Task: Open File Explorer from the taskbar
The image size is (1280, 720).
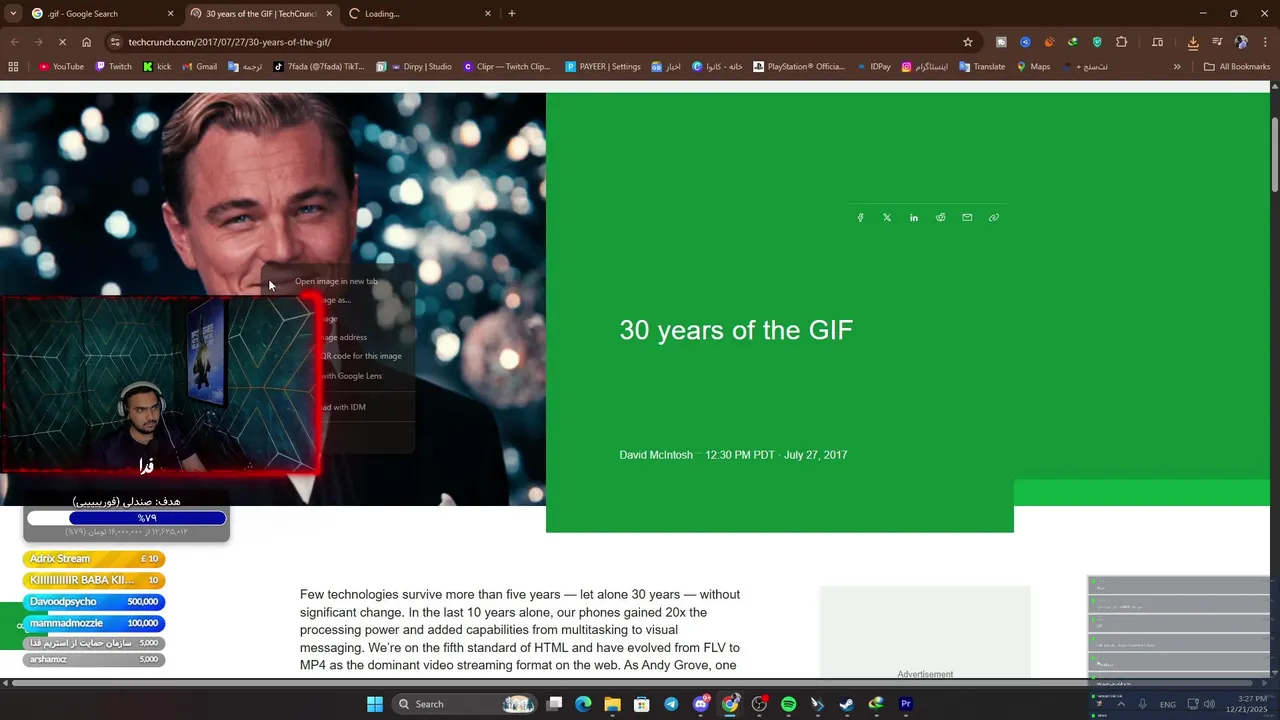Action: pyautogui.click(x=612, y=704)
